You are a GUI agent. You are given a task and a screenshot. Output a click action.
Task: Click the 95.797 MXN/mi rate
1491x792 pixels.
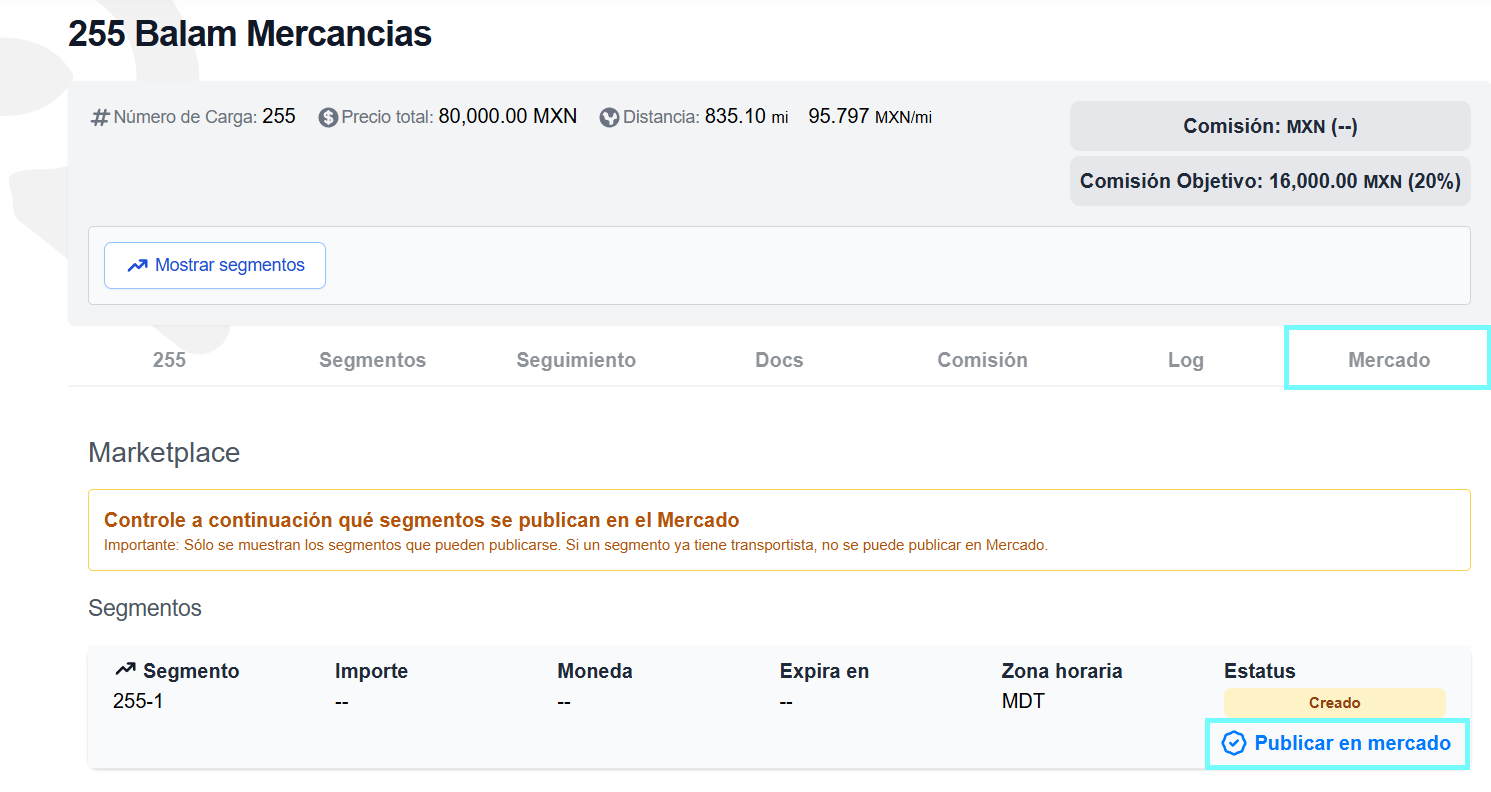870,116
